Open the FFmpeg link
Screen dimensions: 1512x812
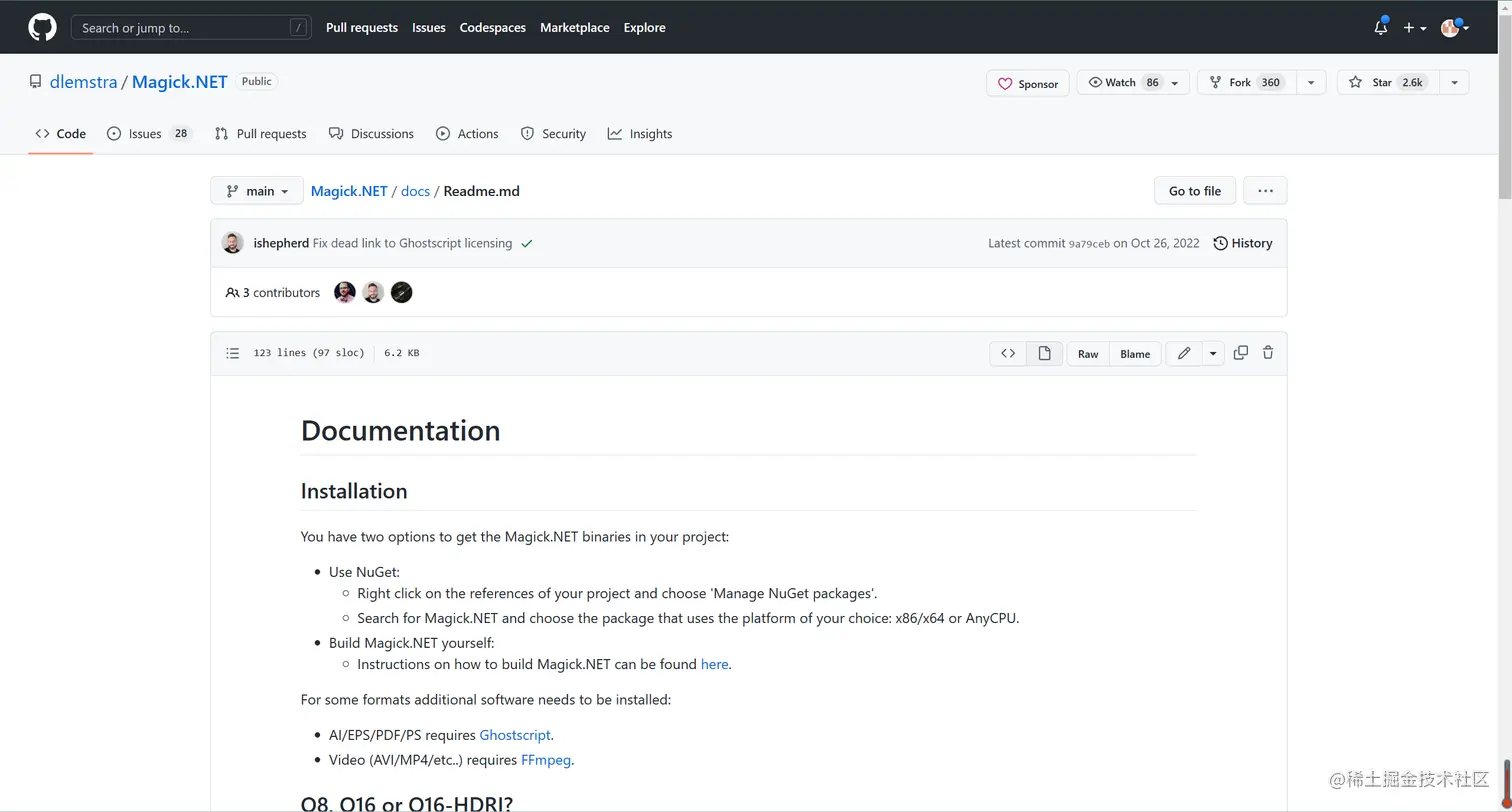pyautogui.click(x=546, y=760)
